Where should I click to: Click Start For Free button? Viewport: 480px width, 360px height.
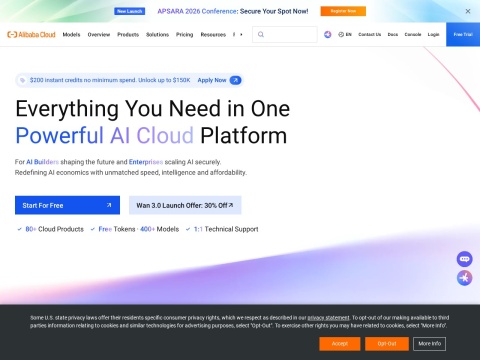pyautogui.click(x=67, y=205)
